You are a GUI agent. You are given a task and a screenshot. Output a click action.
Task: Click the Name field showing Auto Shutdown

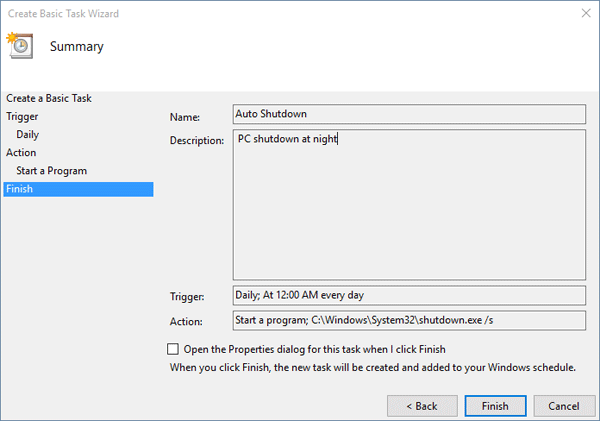coord(408,114)
